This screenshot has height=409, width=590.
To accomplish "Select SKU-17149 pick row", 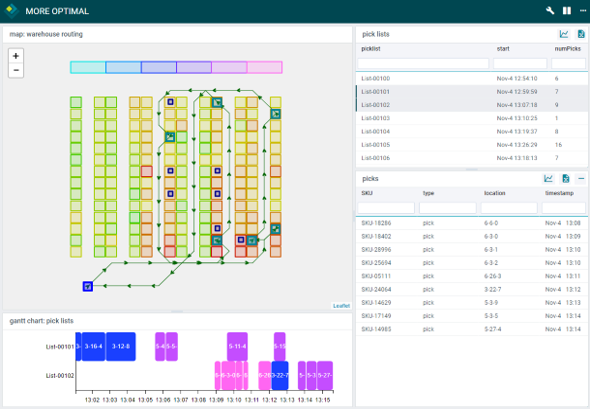I will [471, 316].
